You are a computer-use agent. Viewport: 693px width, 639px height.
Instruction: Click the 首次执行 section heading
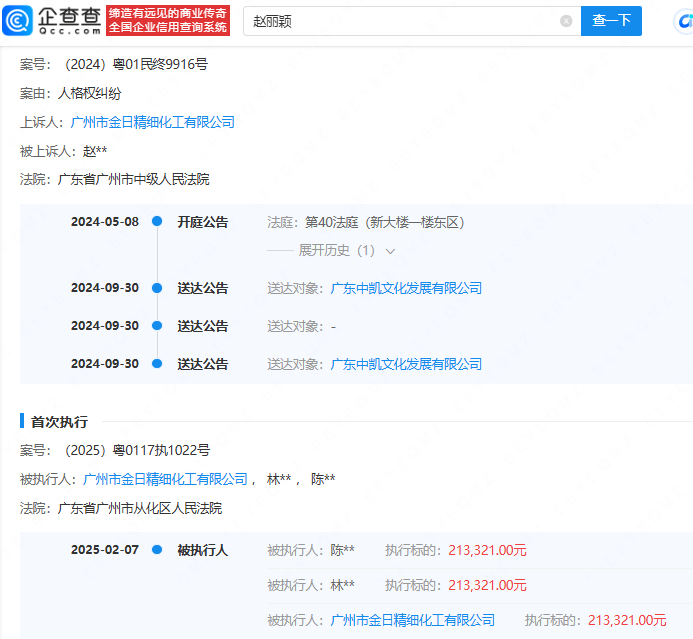click(x=59, y=422)
